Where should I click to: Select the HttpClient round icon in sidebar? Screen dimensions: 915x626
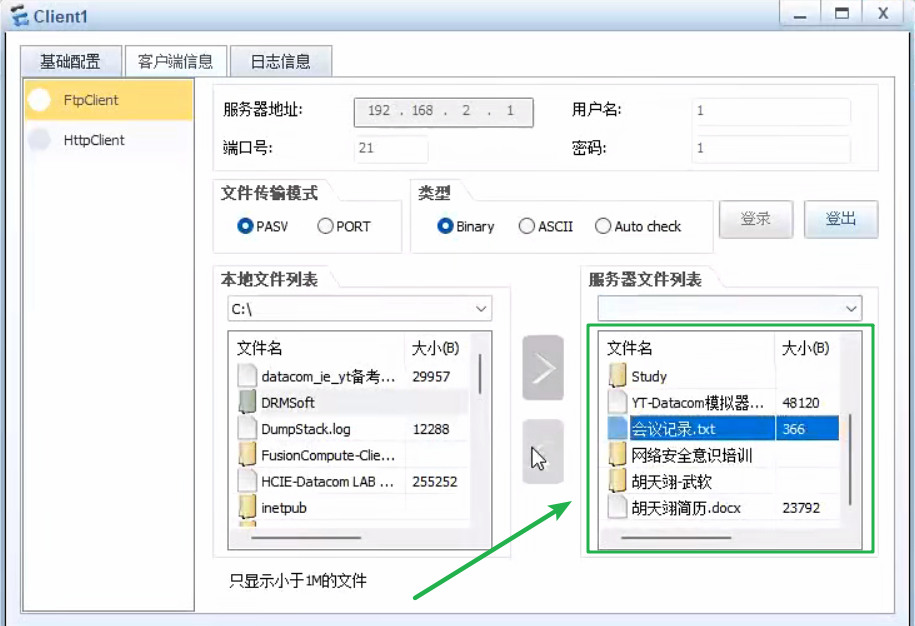pyautogui.click(x=40, y=139)
